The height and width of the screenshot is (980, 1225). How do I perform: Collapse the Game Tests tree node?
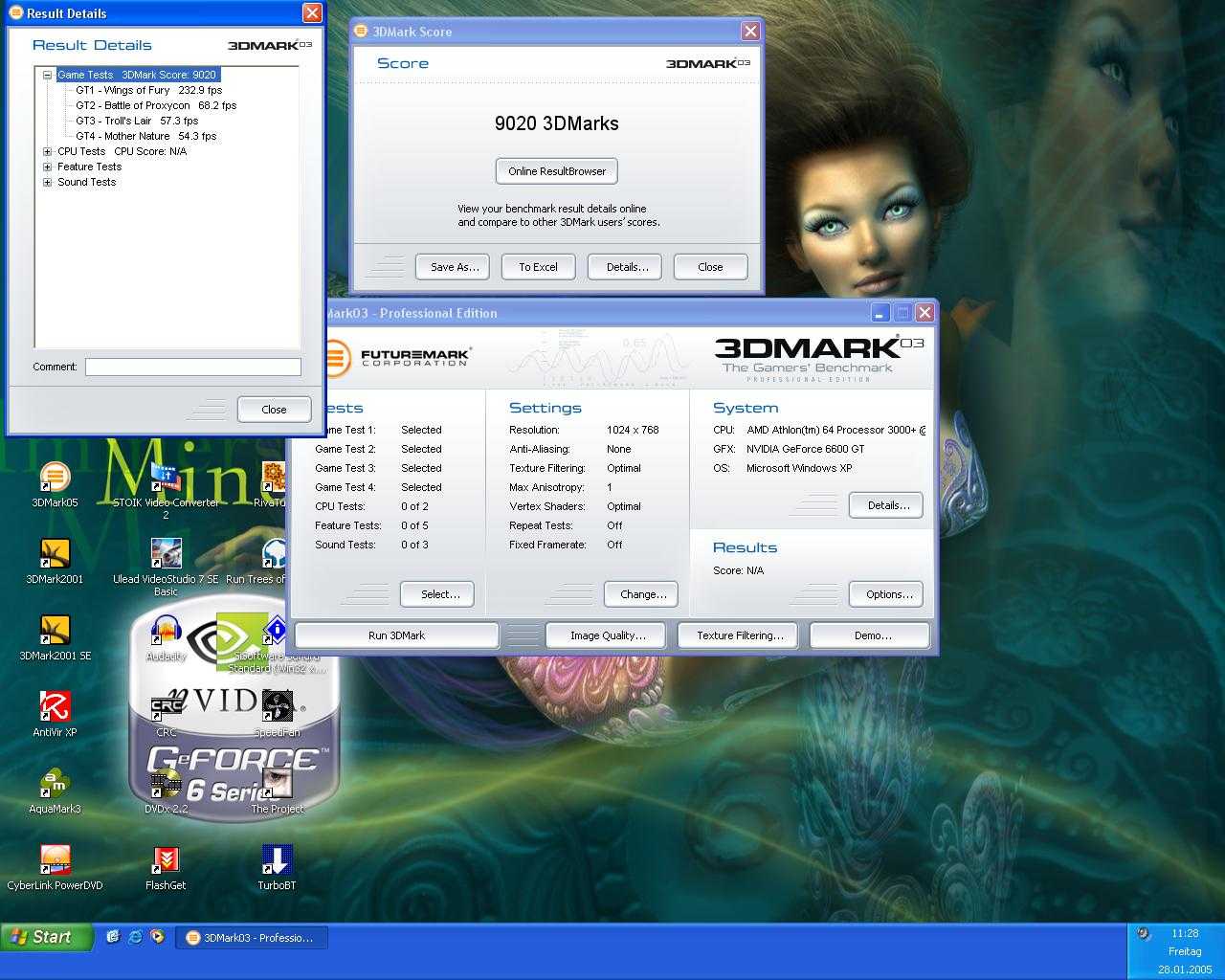tap(47, 75)
